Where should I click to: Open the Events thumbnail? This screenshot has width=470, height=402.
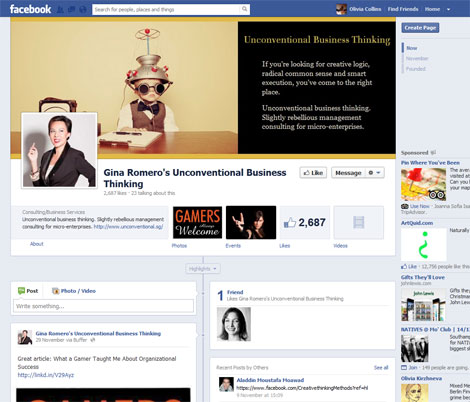[x=251, y=222]
